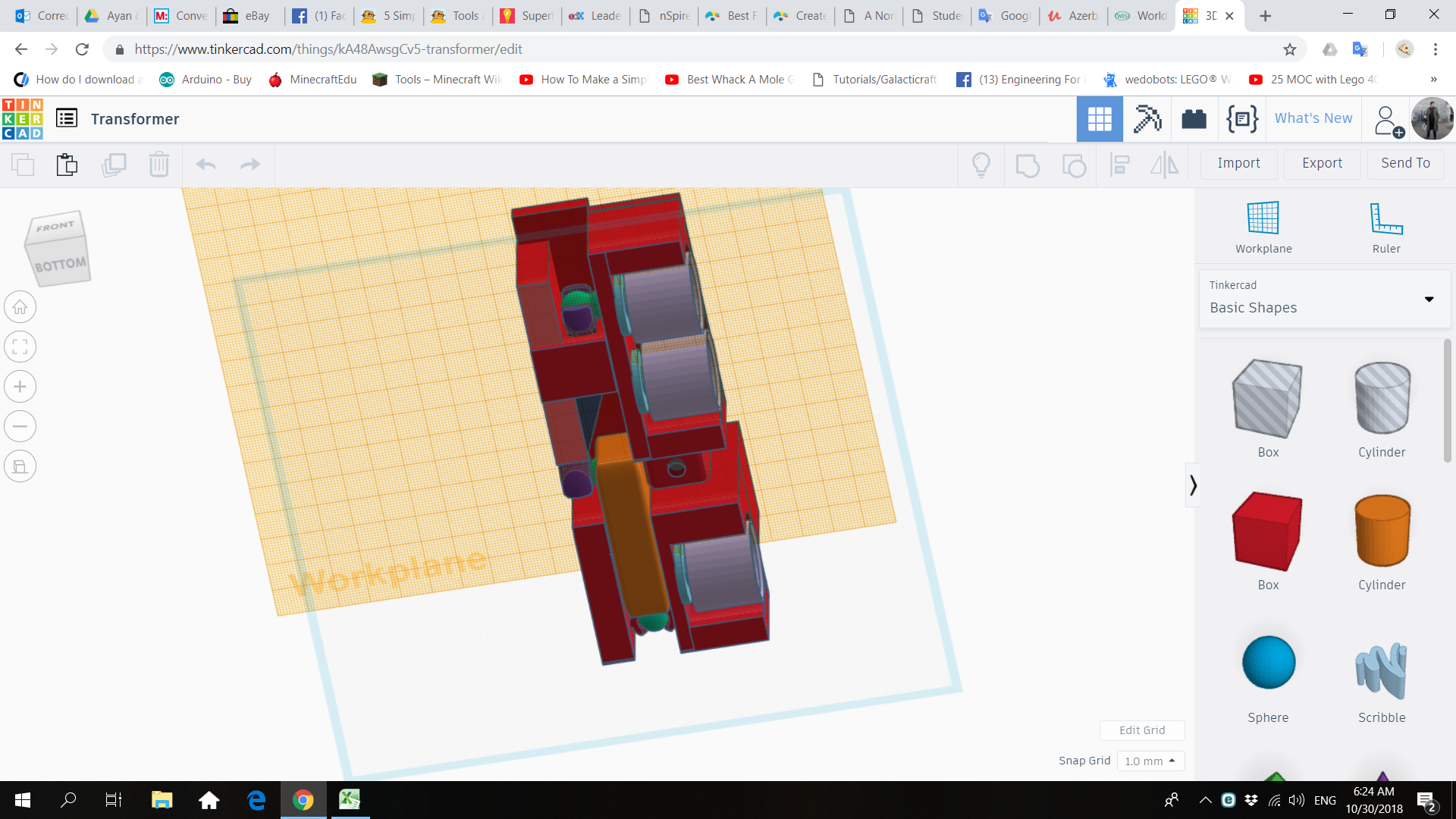Pick the red Box shape
The width and height of the screenshot is (1456, 819).
click(1267, 532)
